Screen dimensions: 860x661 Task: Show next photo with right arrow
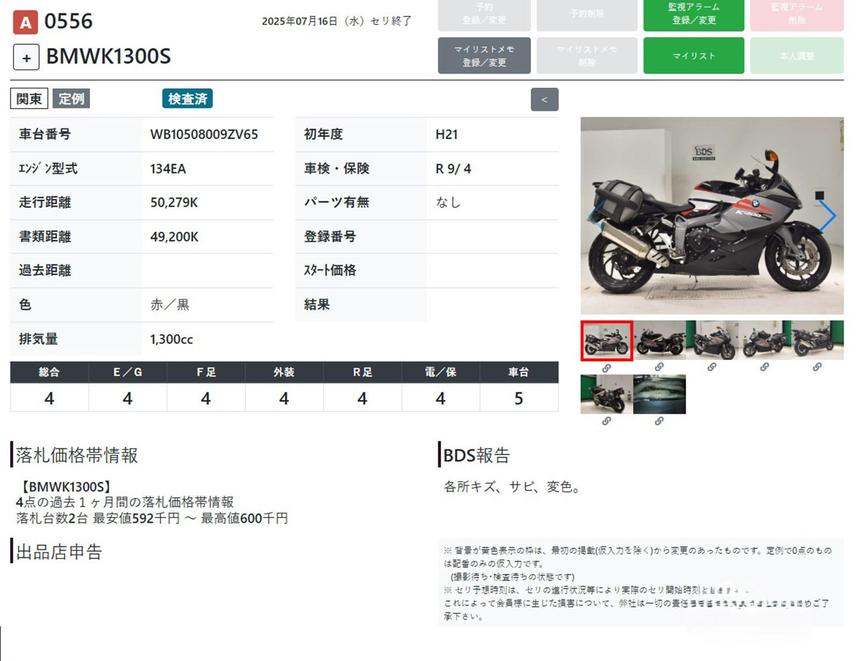827,216
